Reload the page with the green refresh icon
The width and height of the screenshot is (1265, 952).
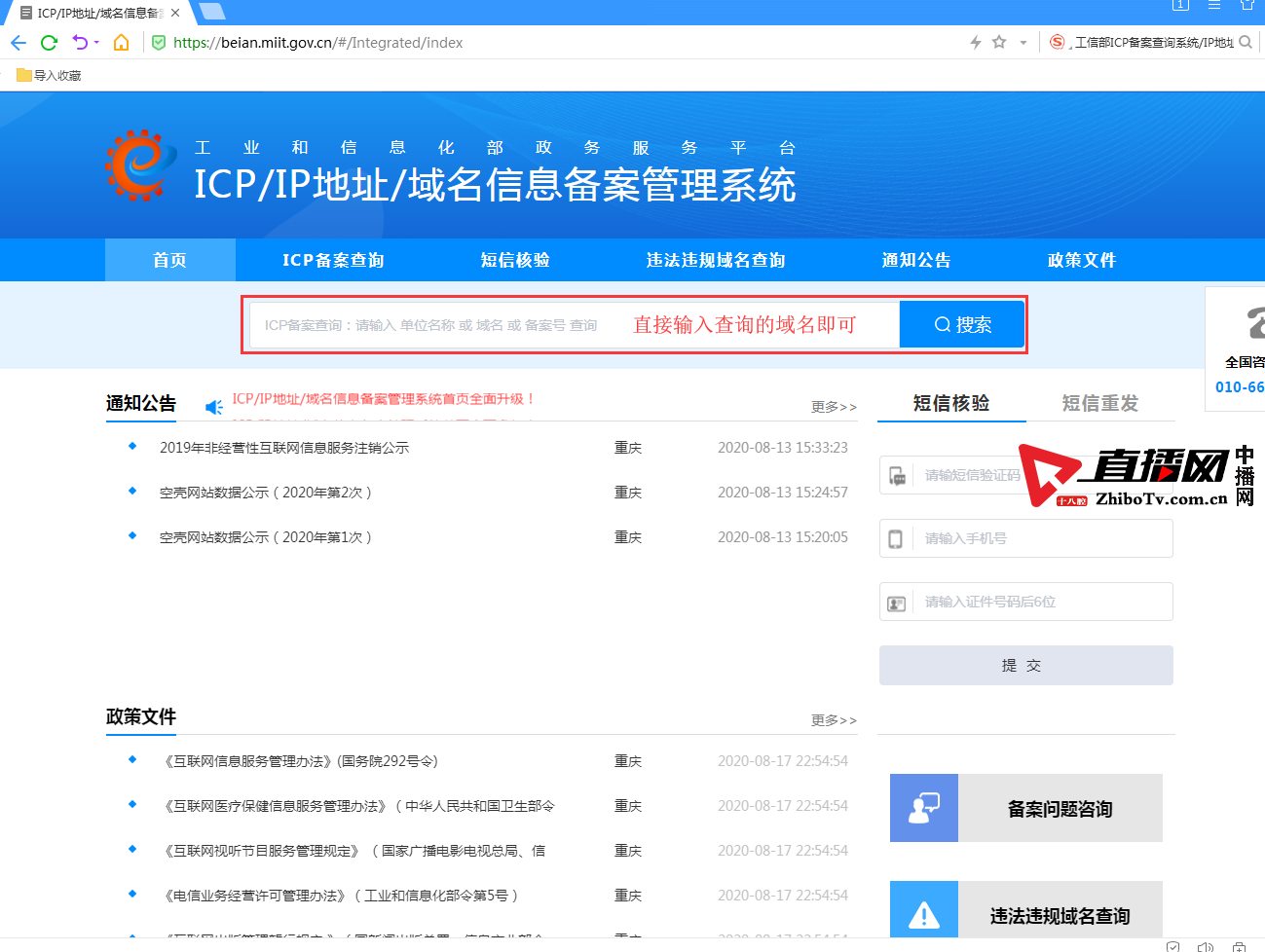[x=49, y=43]
